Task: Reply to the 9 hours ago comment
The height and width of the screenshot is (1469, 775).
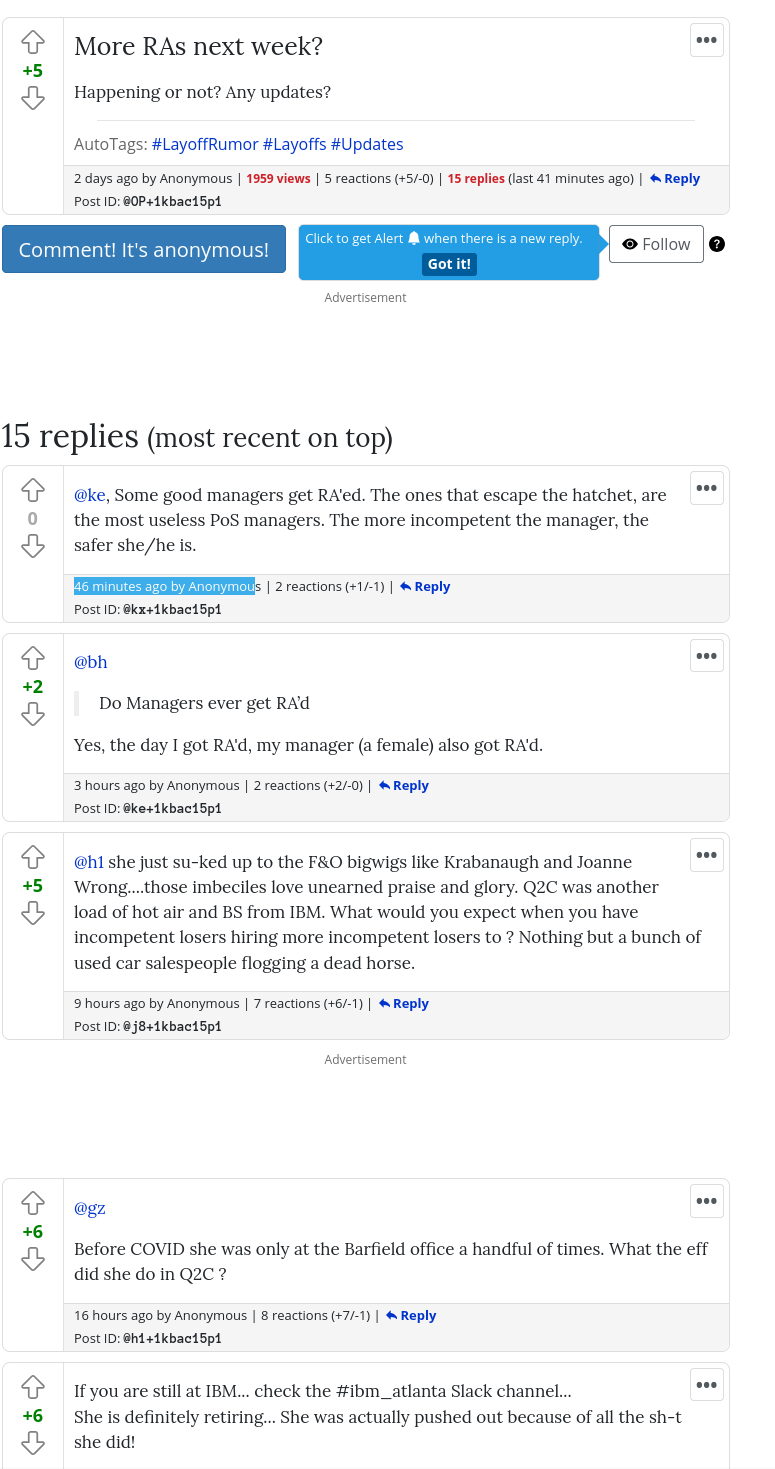Action: (x=404, y=1004)
